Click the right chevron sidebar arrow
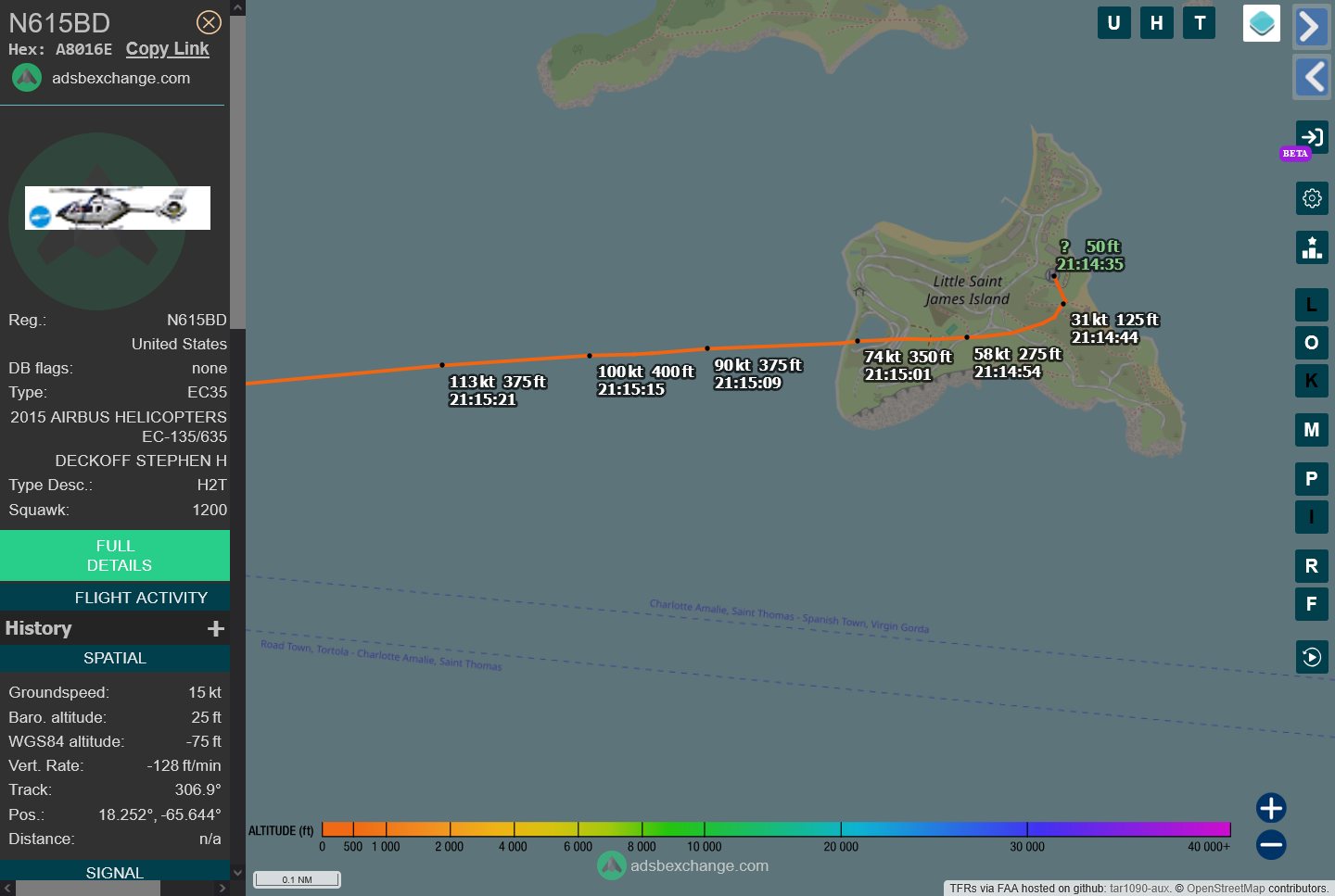 point(1311,27)
